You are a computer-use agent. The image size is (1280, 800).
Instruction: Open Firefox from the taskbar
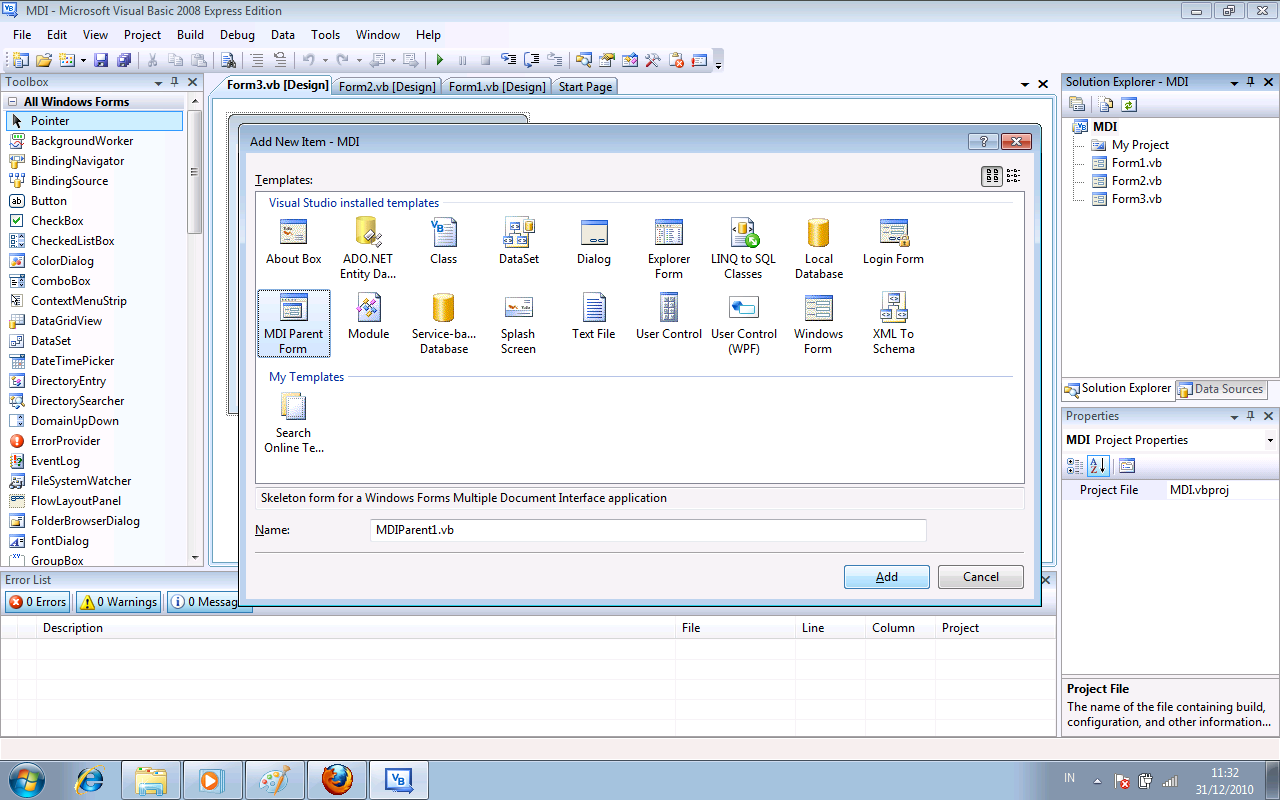(x=337, y=779)
